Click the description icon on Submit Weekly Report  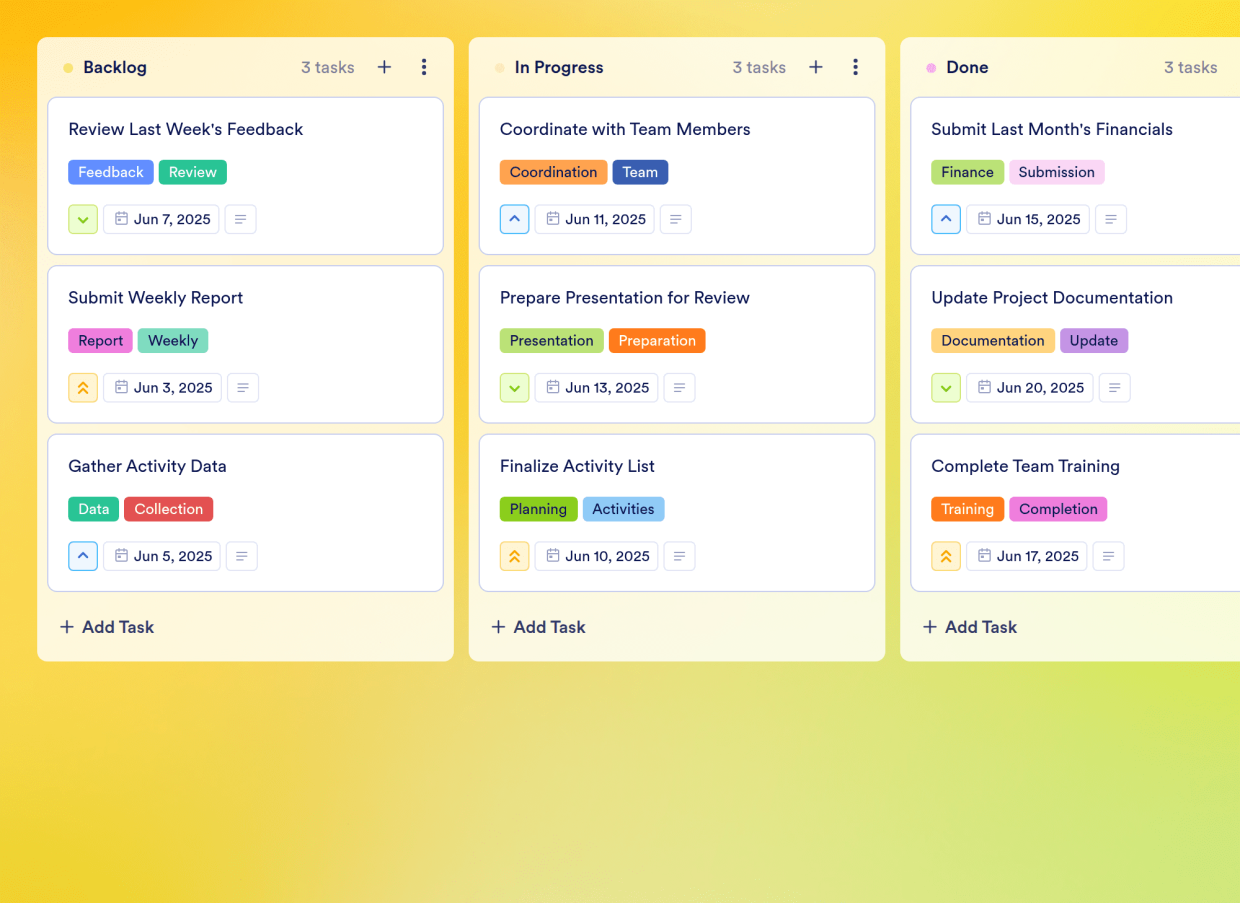[x=242, y=387]
